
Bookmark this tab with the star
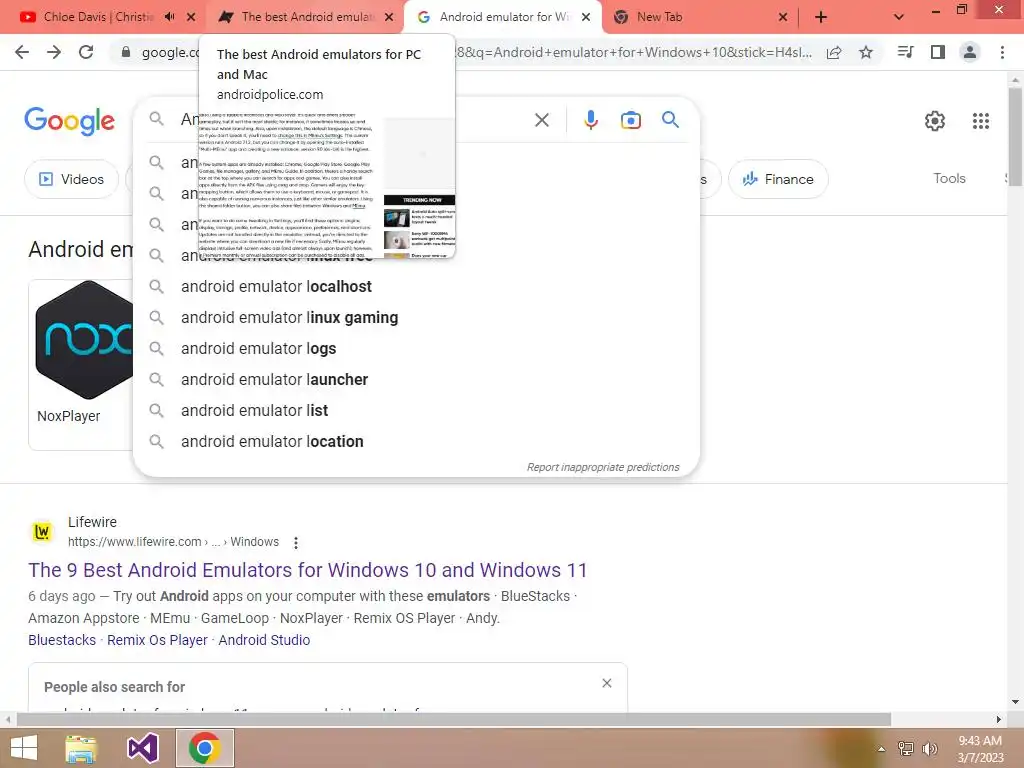pos(866,52)
